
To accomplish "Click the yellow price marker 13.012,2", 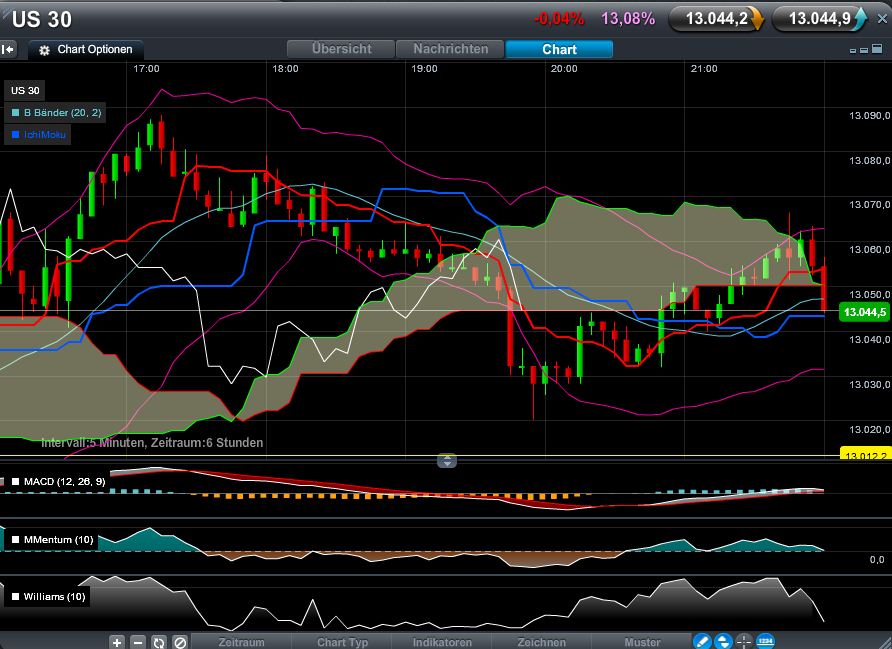I will coord(865,454).
